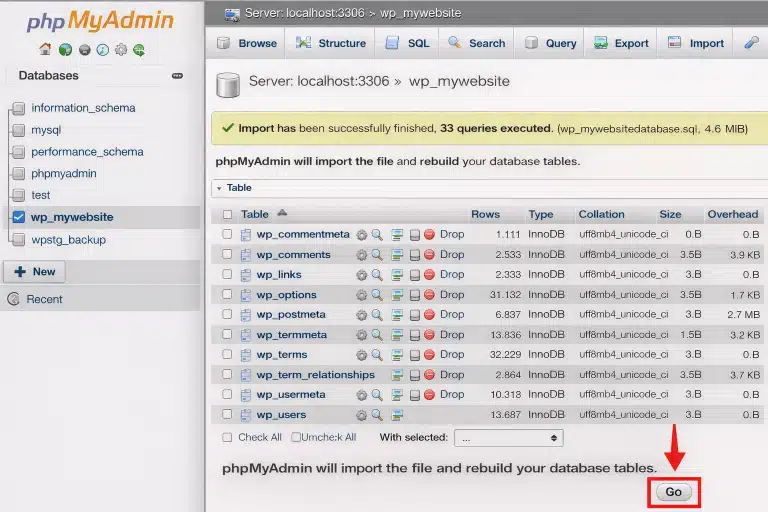Click the home icon under phpMyAdmin logo

[x=45, y=49]
